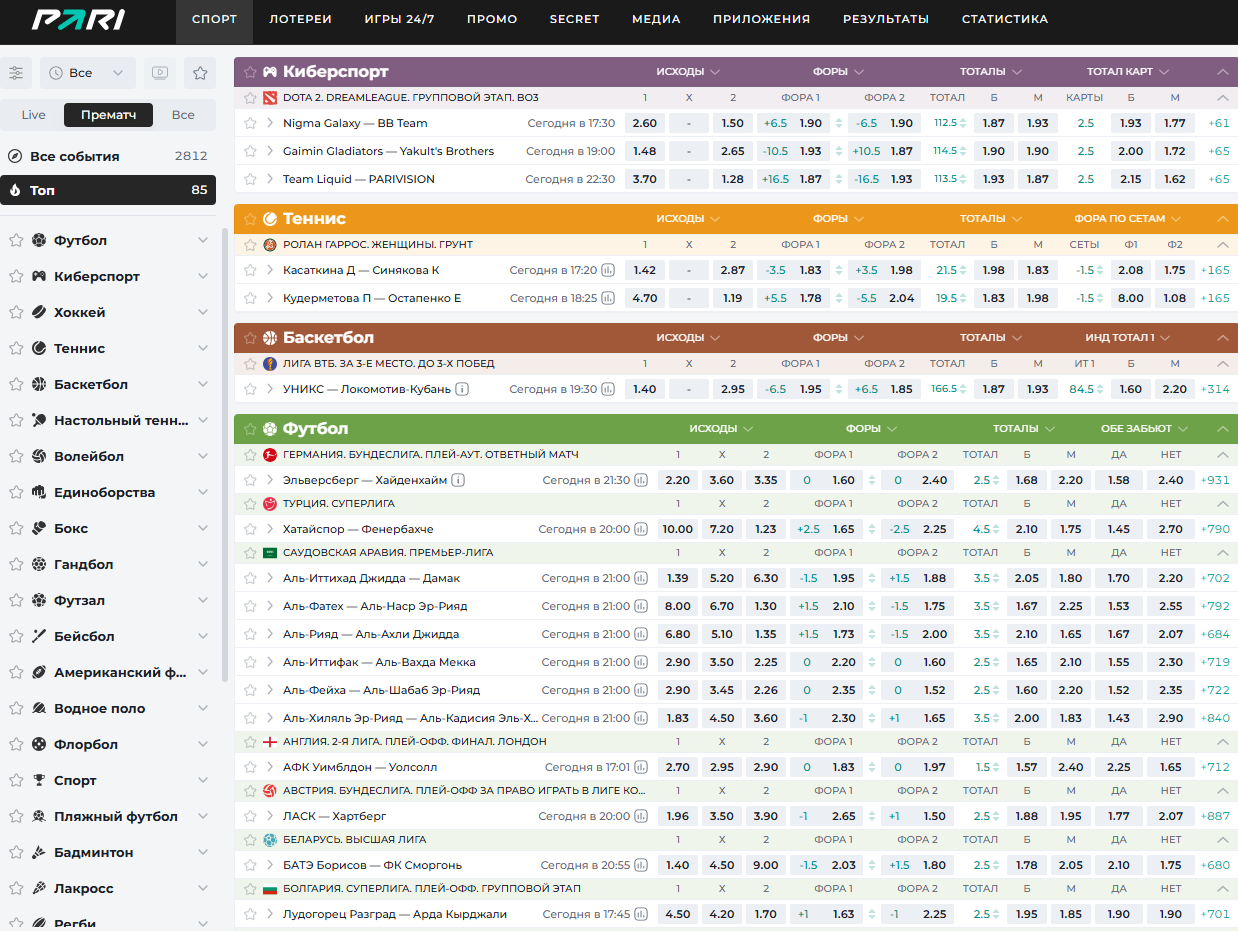Collapse the Теннис section with header chevron

pos(1222,218)
